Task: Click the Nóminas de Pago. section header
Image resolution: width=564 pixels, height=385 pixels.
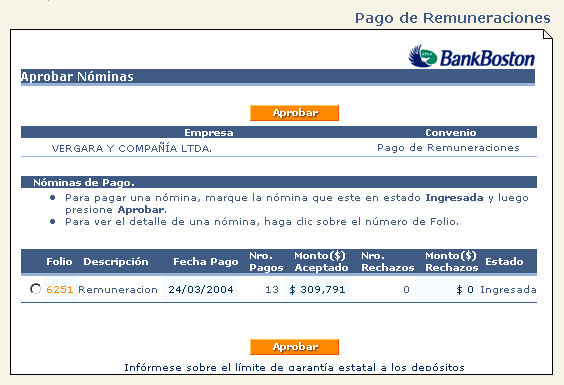Action: tap(279, 182)
